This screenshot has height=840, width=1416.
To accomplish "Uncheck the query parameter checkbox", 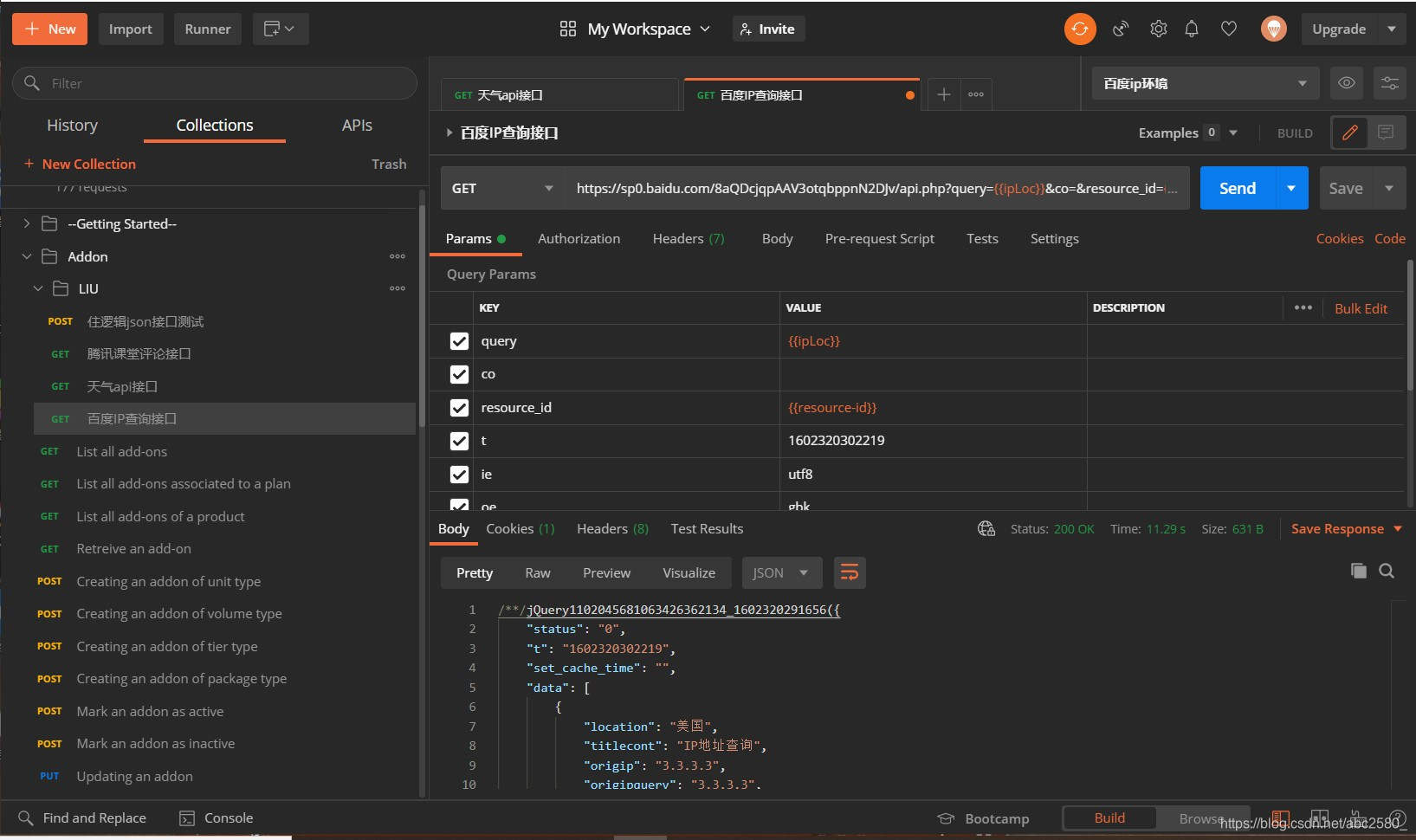I will 459,341.
